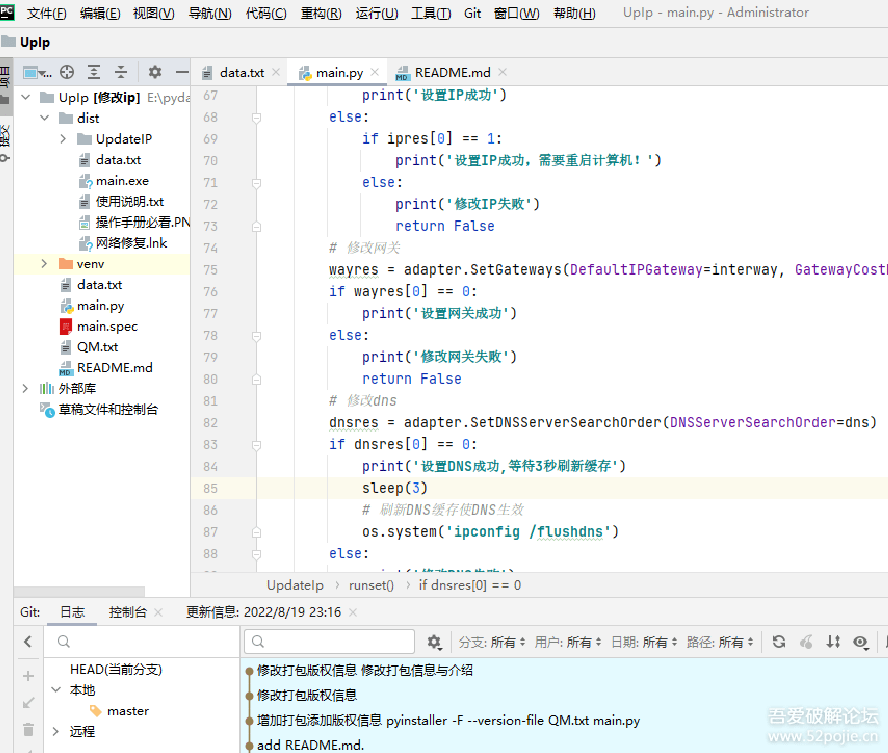888x753 pixels.
Task: Switch to the Git 控制台 tab
Action: point(127,612)
